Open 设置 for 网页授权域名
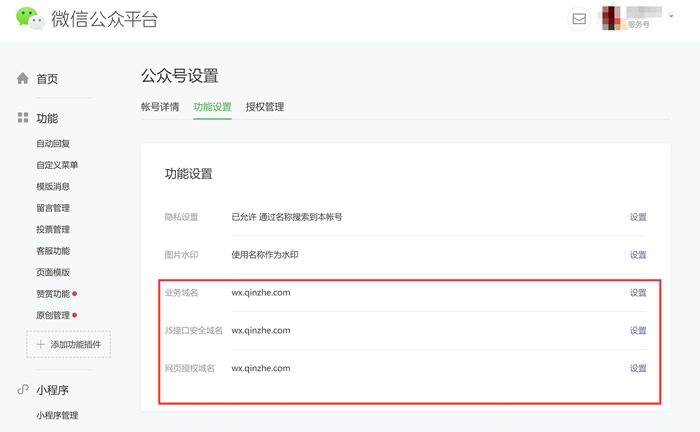 tap(638, 369)
